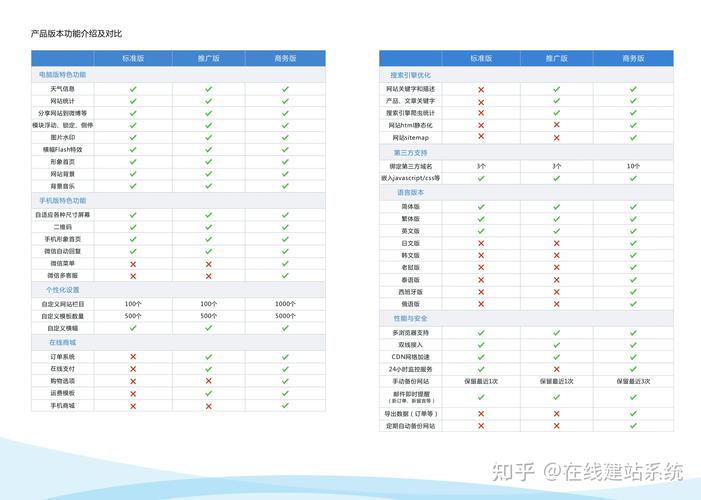The height and width of the screenshot is (500, 701).
Task: Click the 搜索引擎优化 section heading
Action: point(410,75)
